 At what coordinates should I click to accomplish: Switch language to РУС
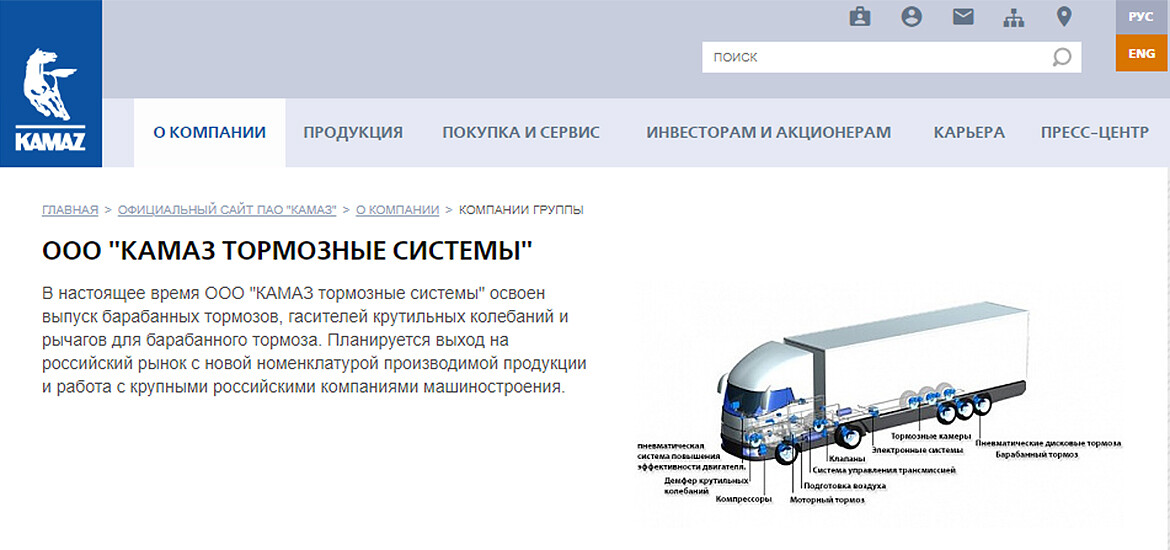tap(1141, 17)
